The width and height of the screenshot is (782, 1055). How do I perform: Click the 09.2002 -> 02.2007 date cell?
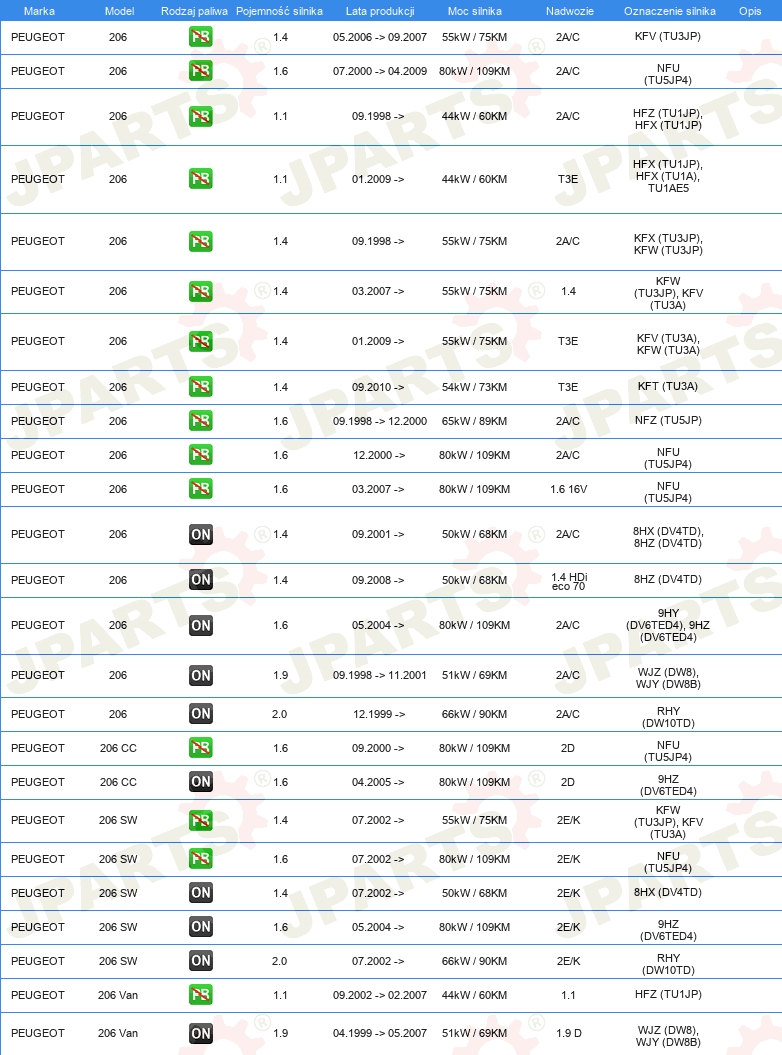point(380,995)
